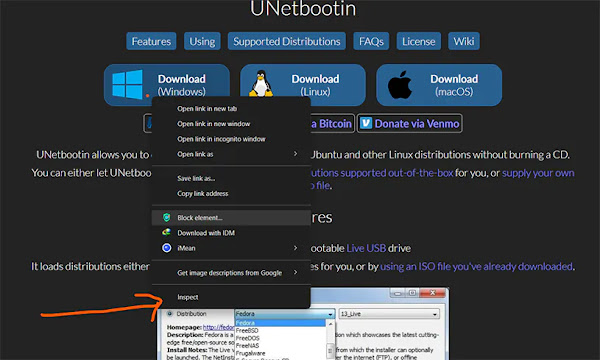The width and height of the screenshot is (600, 360).
Task: Select the Distribution radio button
Action: pyautogui.click(x=170, y=313)
